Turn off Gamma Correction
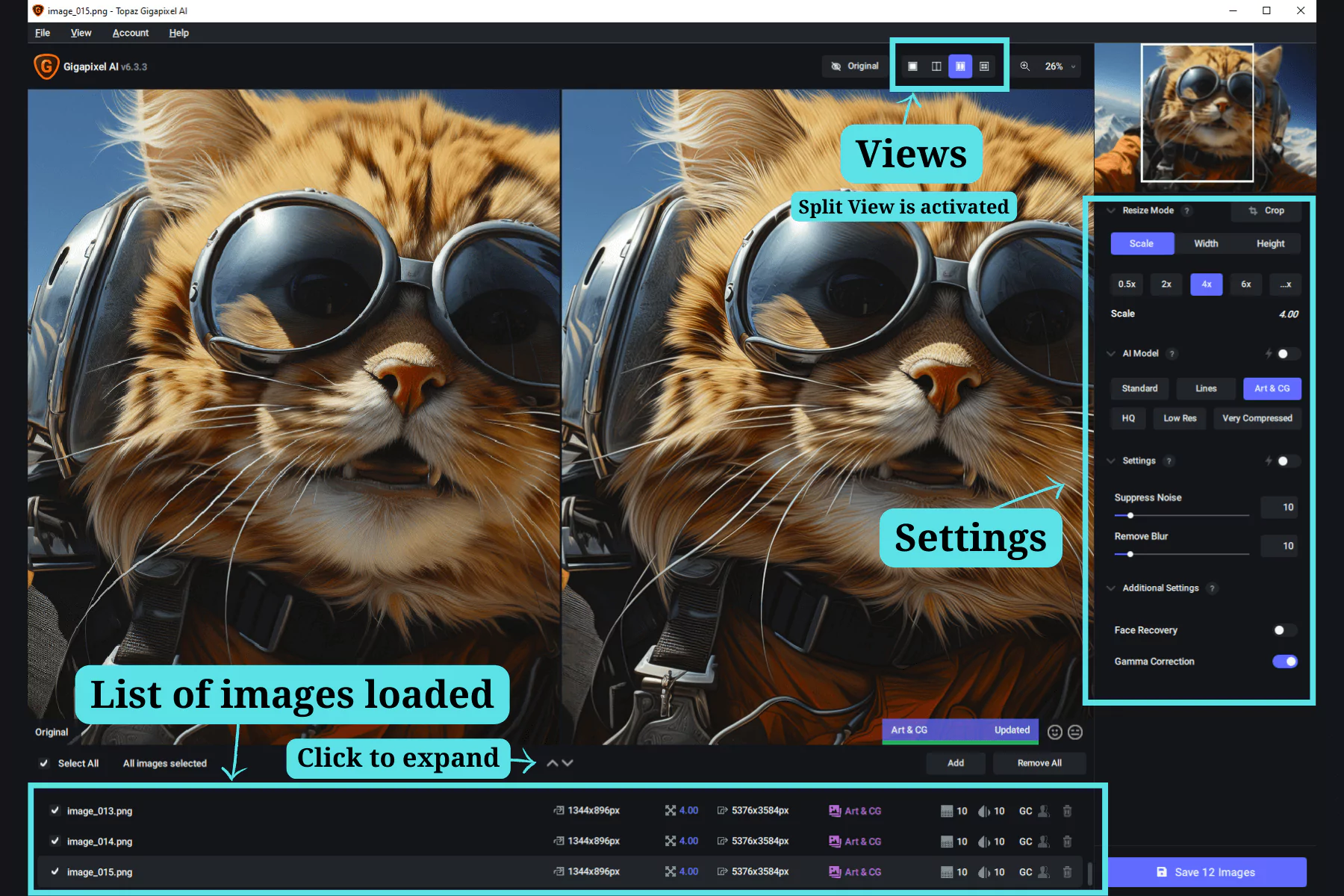Viewport: 1344px width, 896px height. [1284, 662]
